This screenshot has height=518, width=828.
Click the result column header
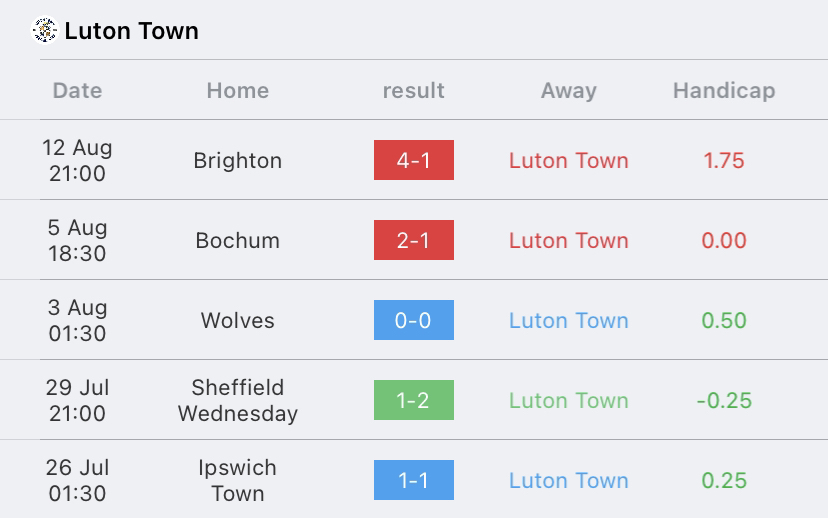click(x=413, y=90)
